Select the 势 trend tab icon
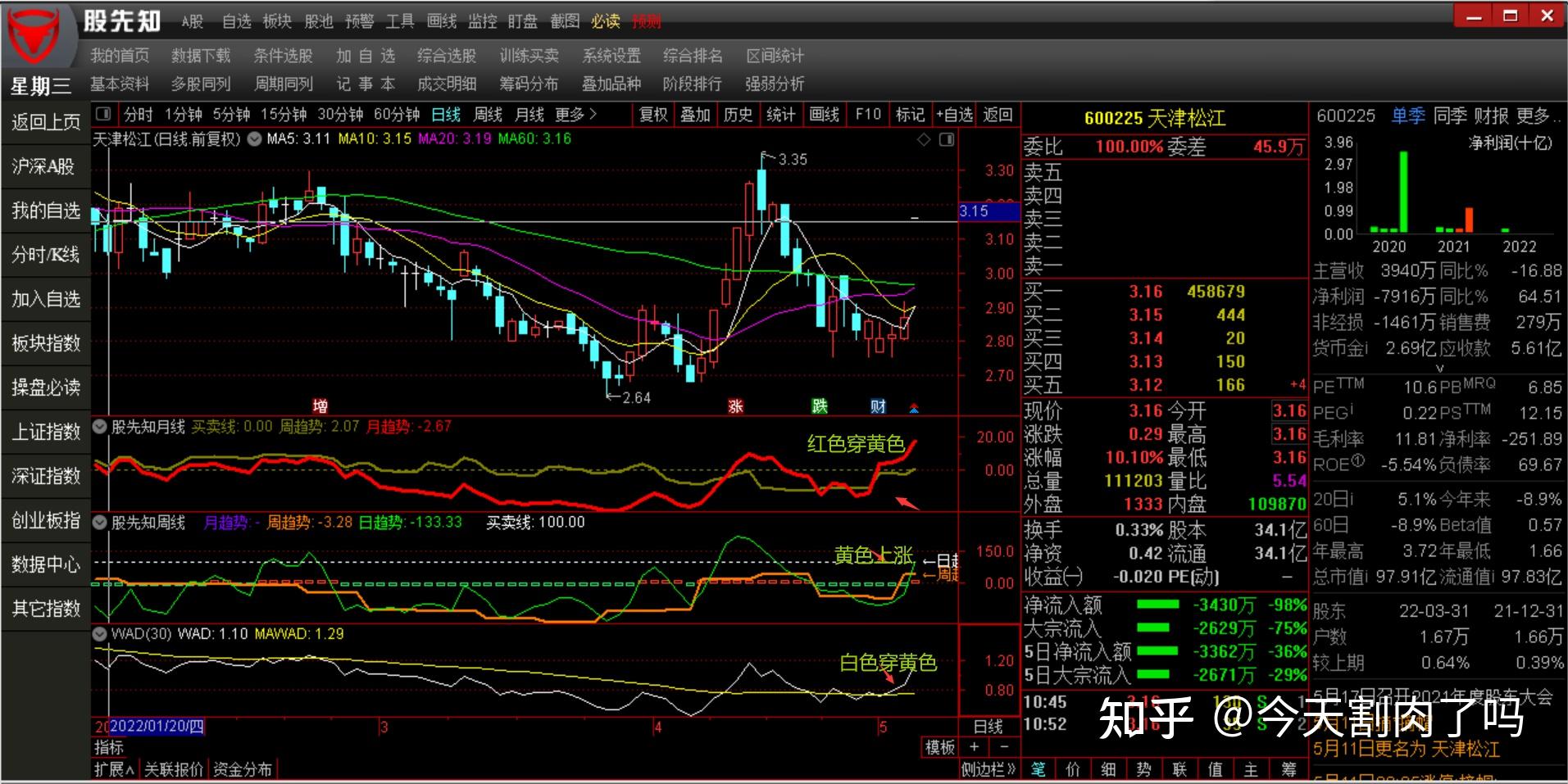 coord(1144,769)
